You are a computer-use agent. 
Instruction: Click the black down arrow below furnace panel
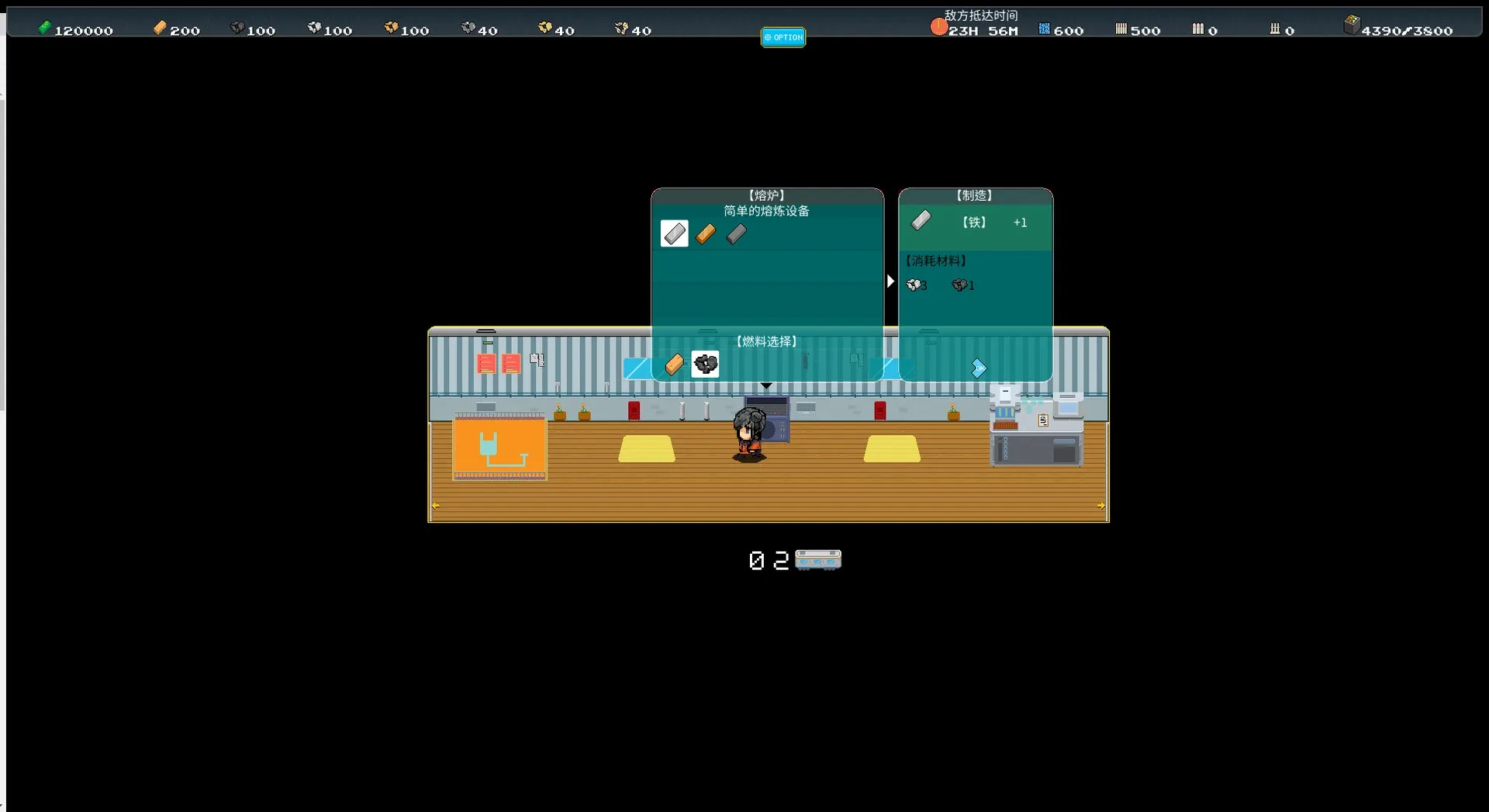pyautogui.click(x=766, y=385)
